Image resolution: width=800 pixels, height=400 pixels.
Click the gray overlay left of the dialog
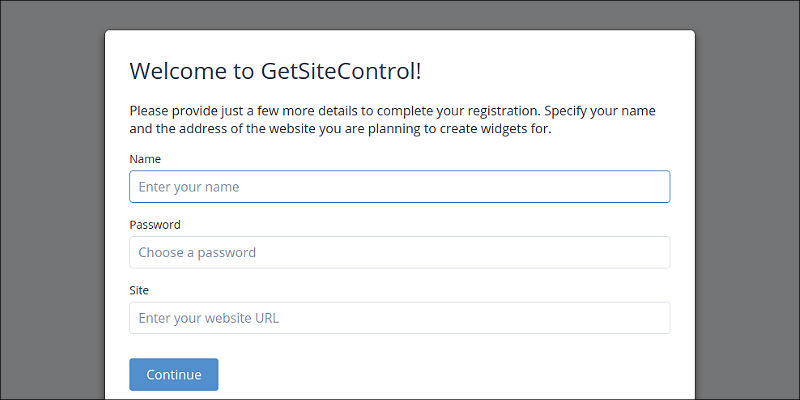tap(52, 200)
